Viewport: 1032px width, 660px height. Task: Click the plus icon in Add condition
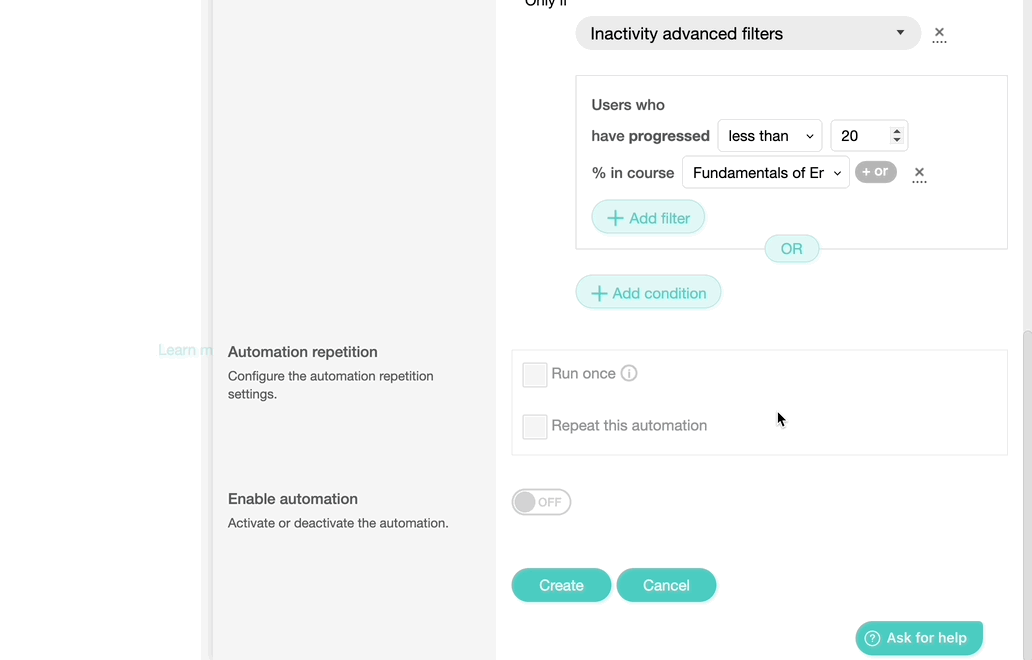(x=600, y=293)
